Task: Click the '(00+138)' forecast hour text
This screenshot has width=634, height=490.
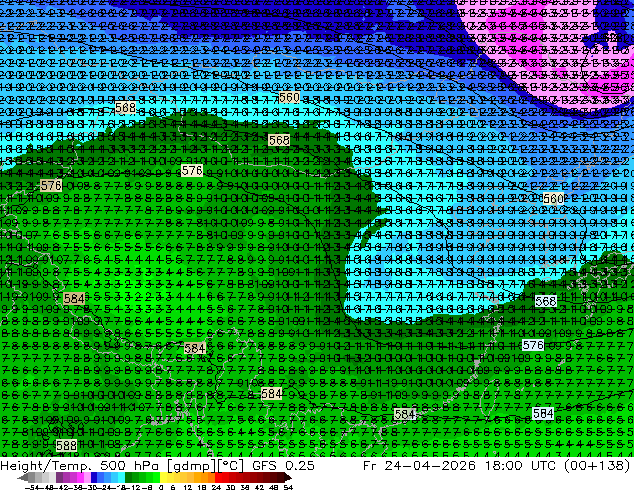Action: tap(597, 466)
